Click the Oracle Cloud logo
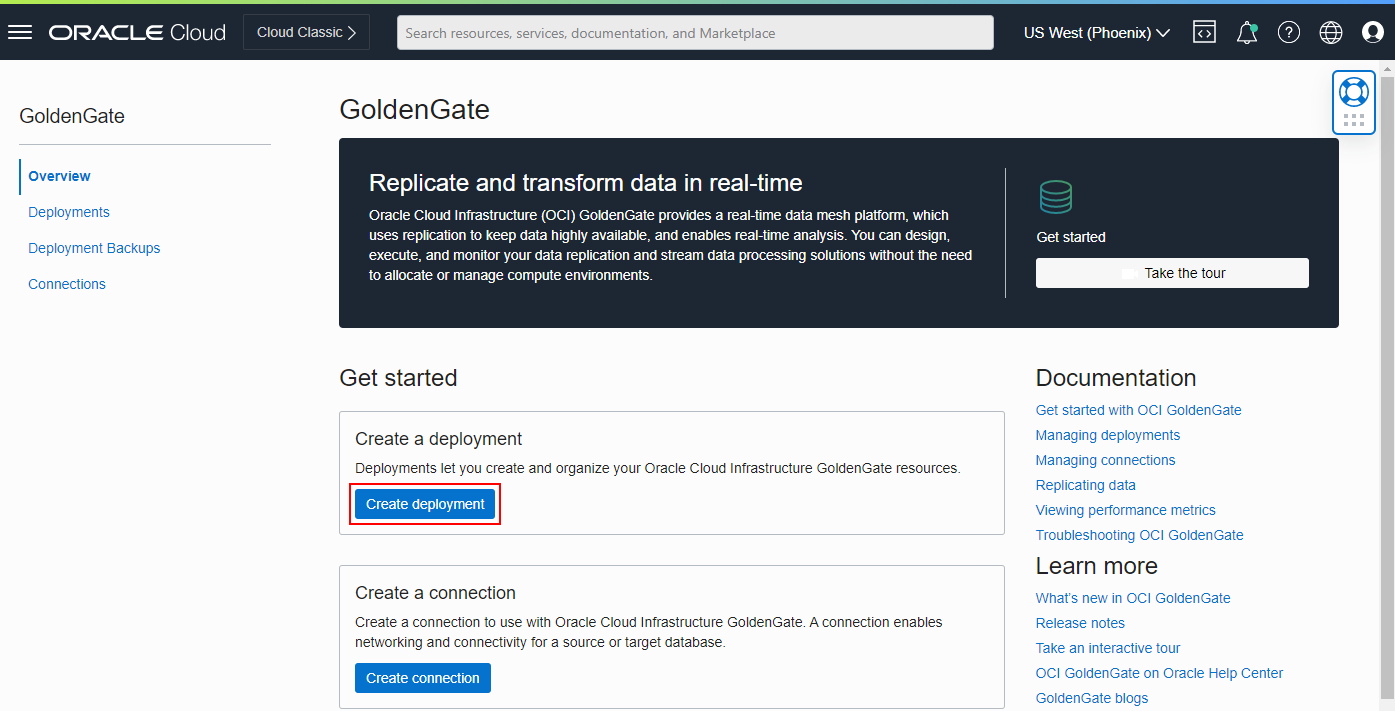1395x711 pixels. click(136, 31)
